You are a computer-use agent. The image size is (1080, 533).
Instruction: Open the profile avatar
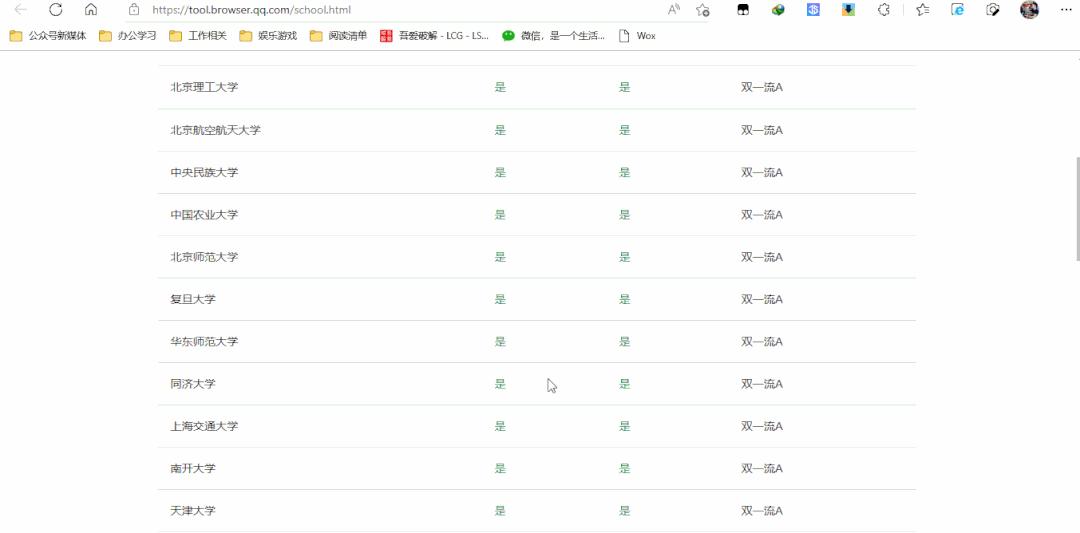click(x=1029, y=10)
